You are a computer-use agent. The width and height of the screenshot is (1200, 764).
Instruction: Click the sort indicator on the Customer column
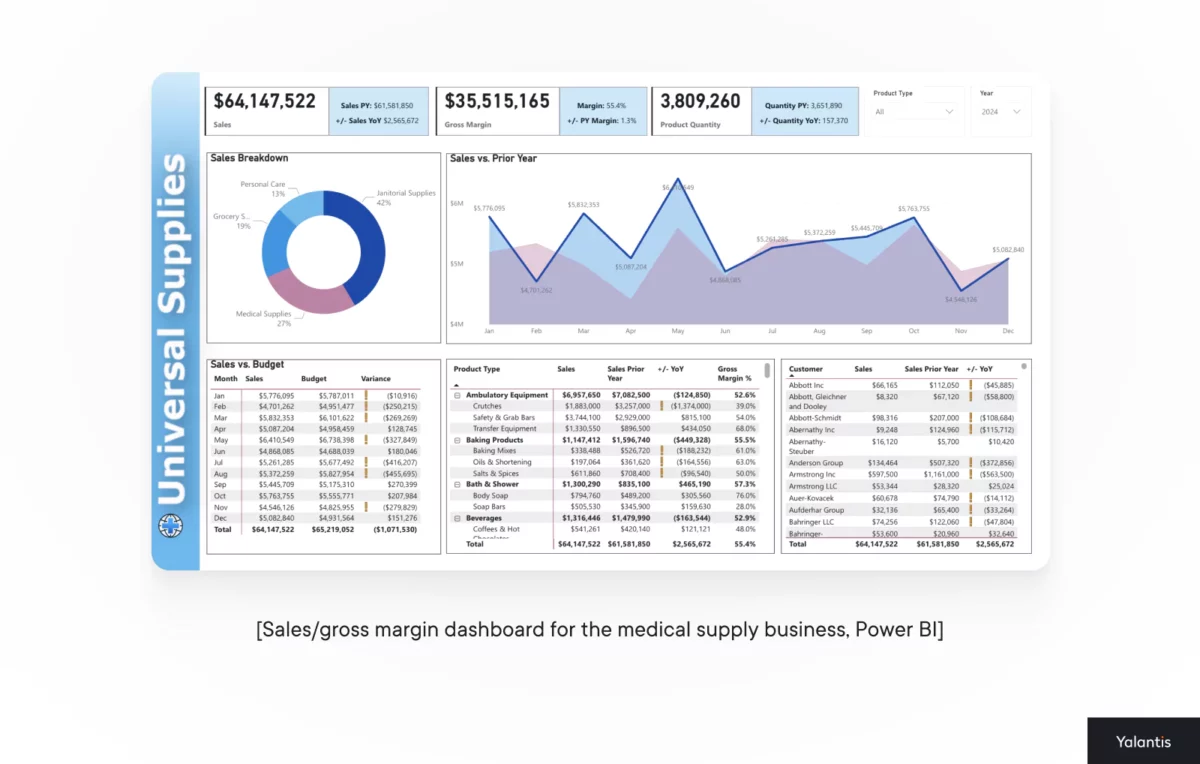point(791,376)
